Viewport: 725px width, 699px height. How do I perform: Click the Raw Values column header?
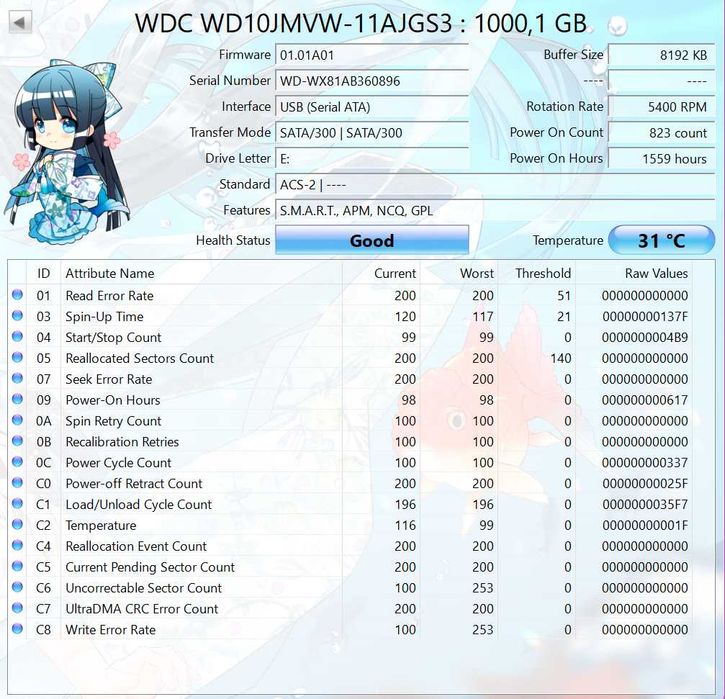pos(633,273)
